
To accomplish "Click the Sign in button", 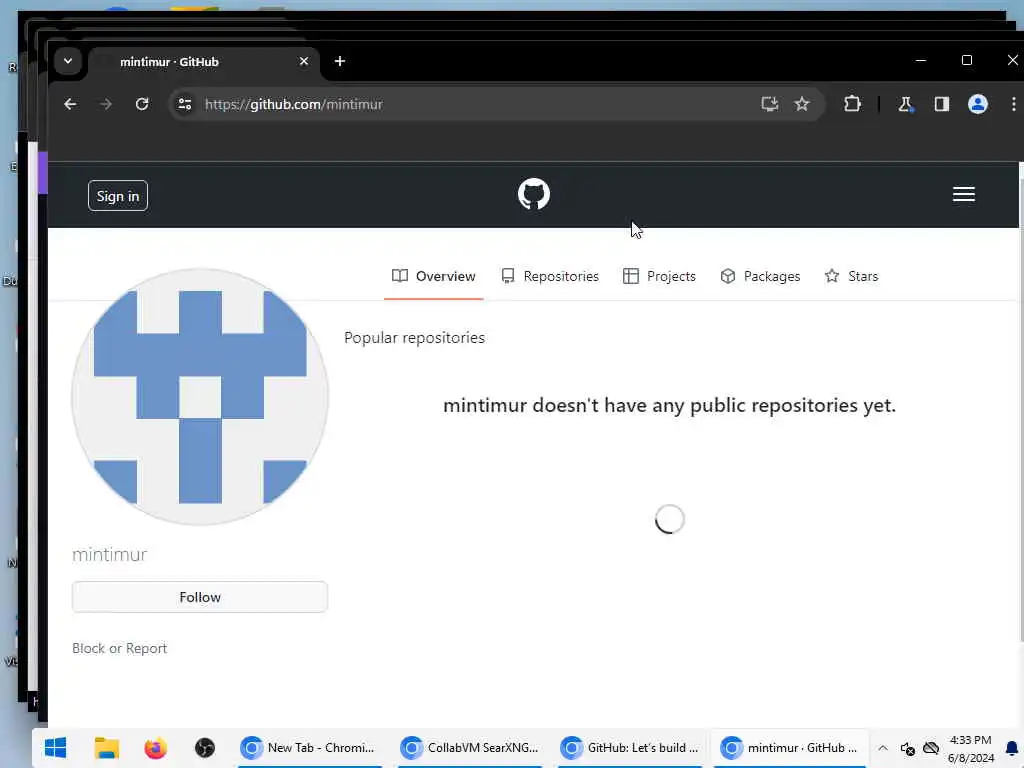I will click(118, 196).
